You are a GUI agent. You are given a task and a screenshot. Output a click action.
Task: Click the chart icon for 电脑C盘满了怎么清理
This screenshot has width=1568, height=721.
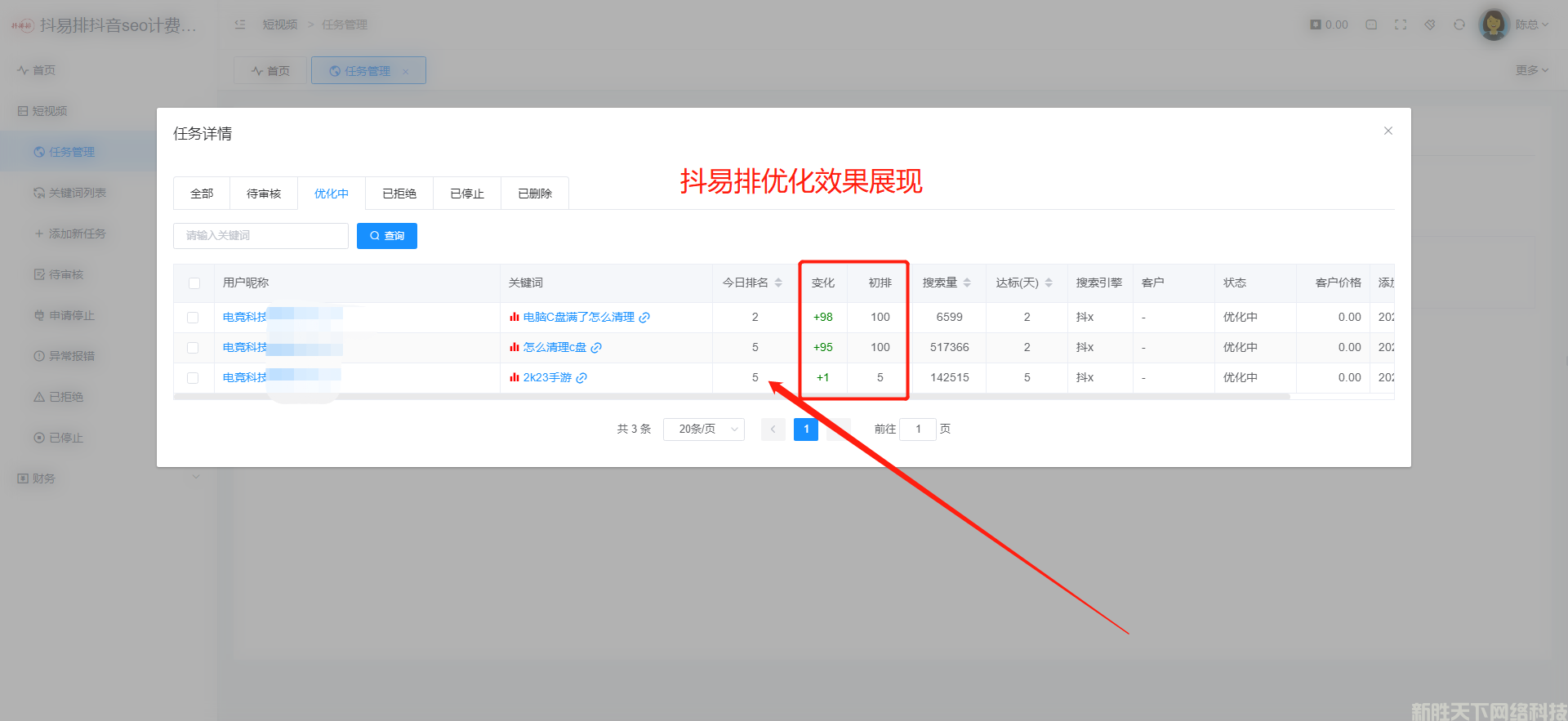514,318
